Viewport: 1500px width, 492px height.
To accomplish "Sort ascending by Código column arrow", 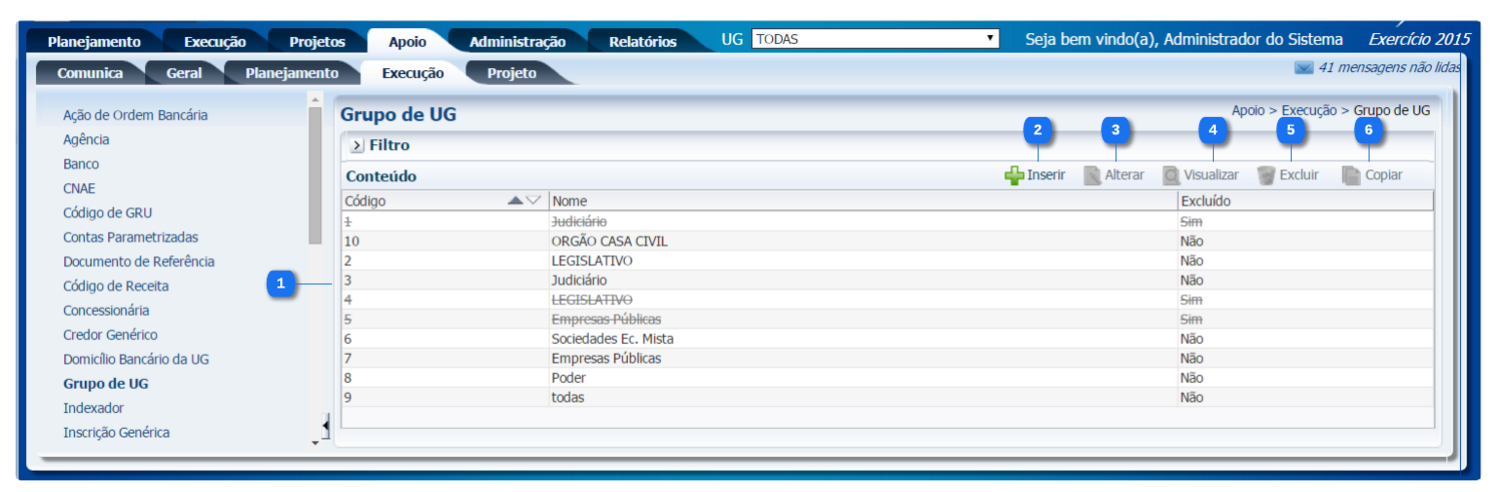I will 516,201.
